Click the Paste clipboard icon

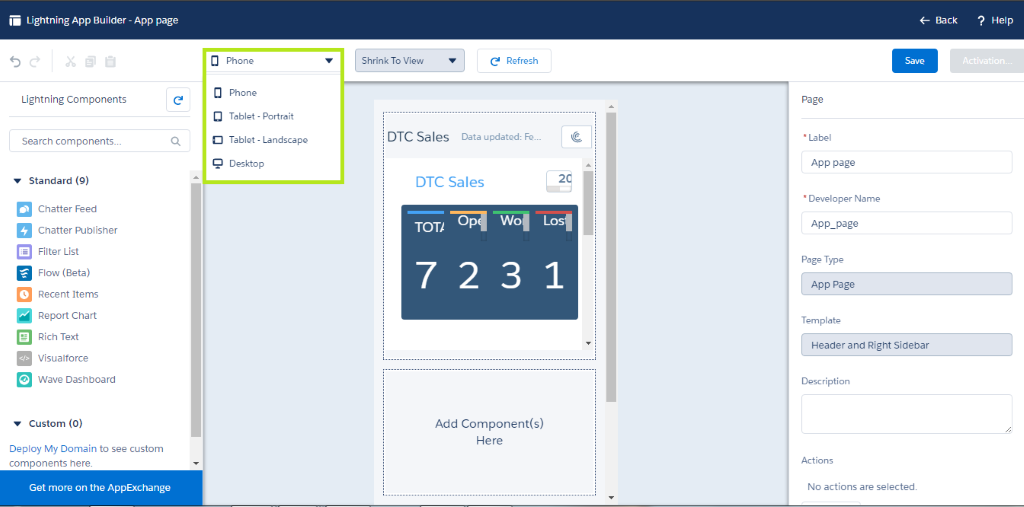[x=110, y=61]
